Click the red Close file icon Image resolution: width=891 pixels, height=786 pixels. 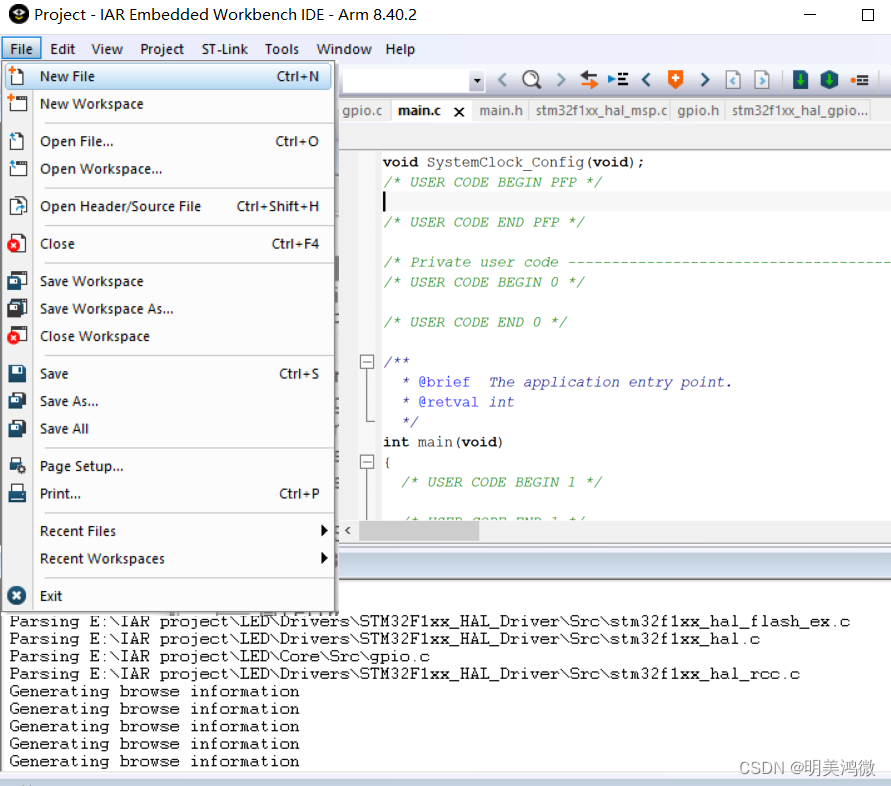click(x=17, y=243)
